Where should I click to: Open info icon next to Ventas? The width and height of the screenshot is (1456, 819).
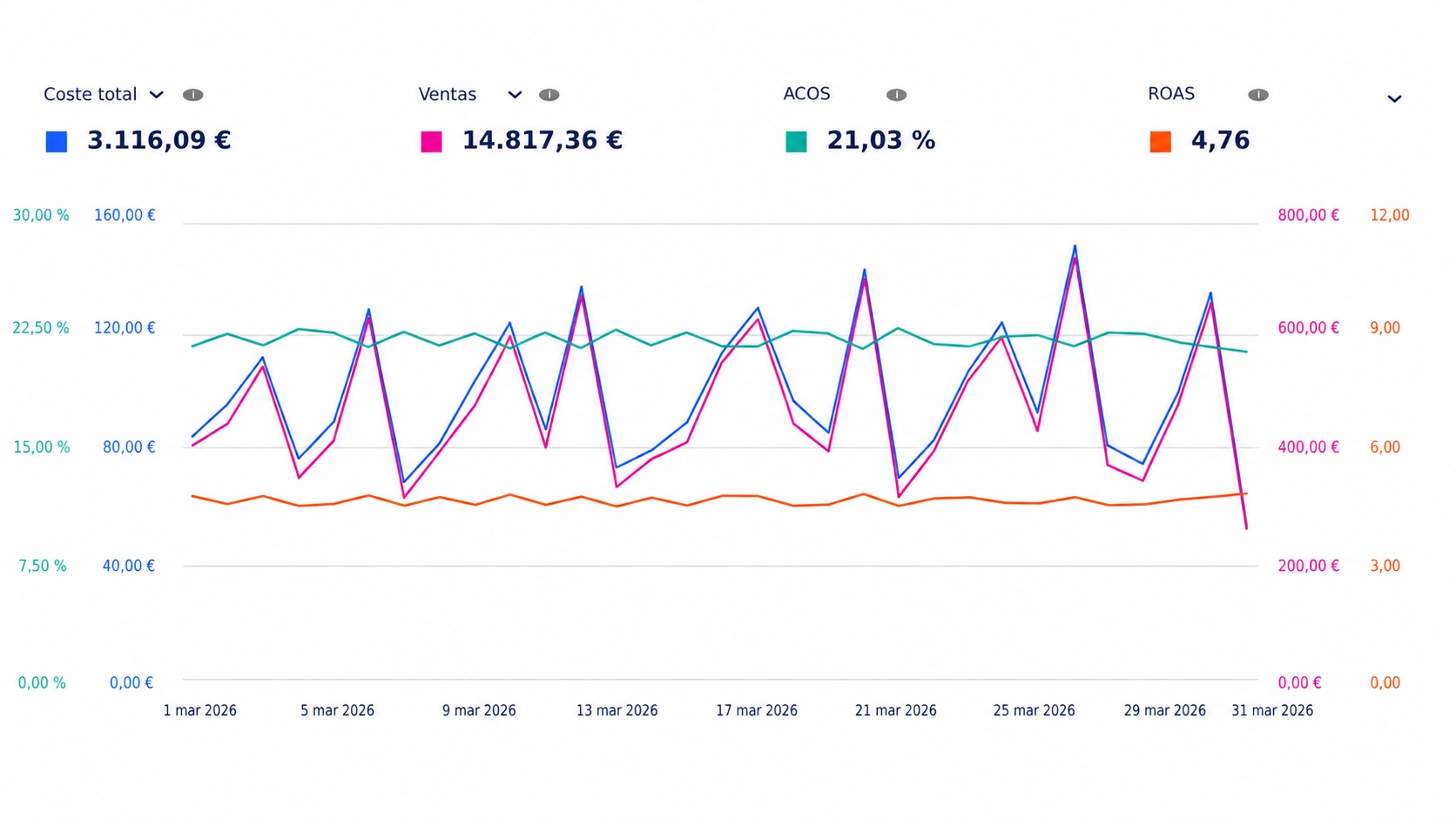[549, 95]
